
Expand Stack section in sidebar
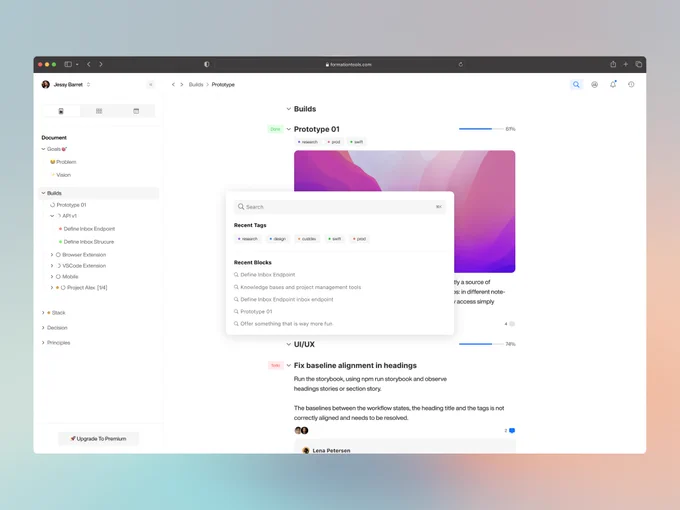pos(43,313)
